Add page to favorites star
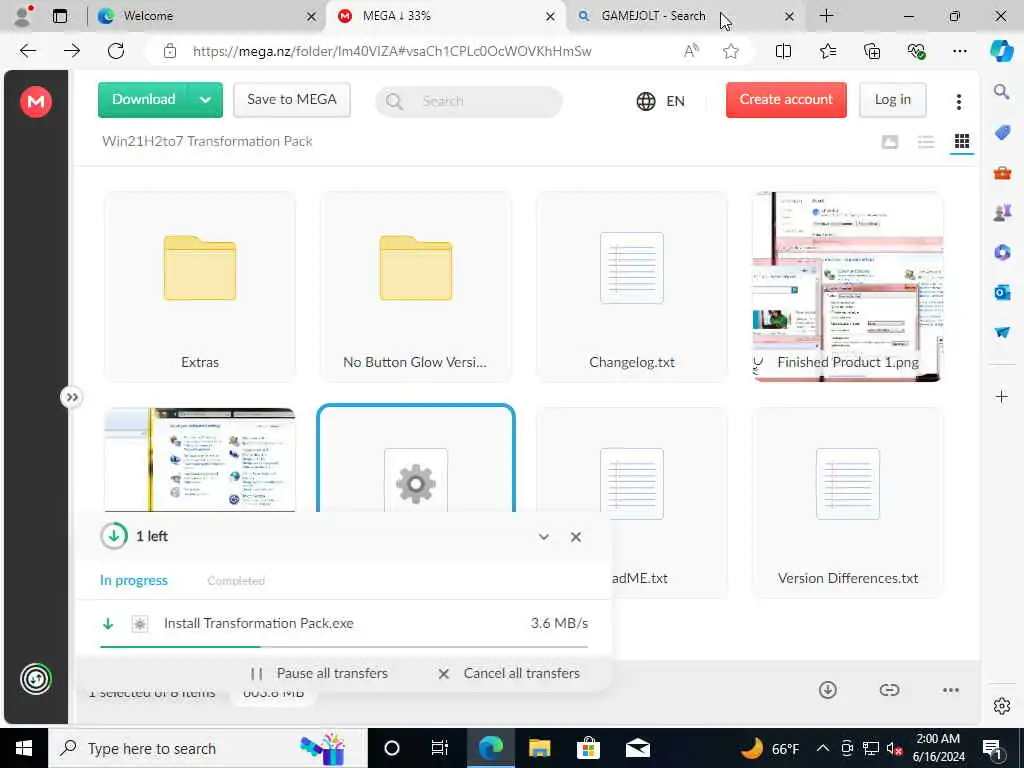Image resolution: width=1024 pixels, height=768 pixels. [x=731, y=51]
